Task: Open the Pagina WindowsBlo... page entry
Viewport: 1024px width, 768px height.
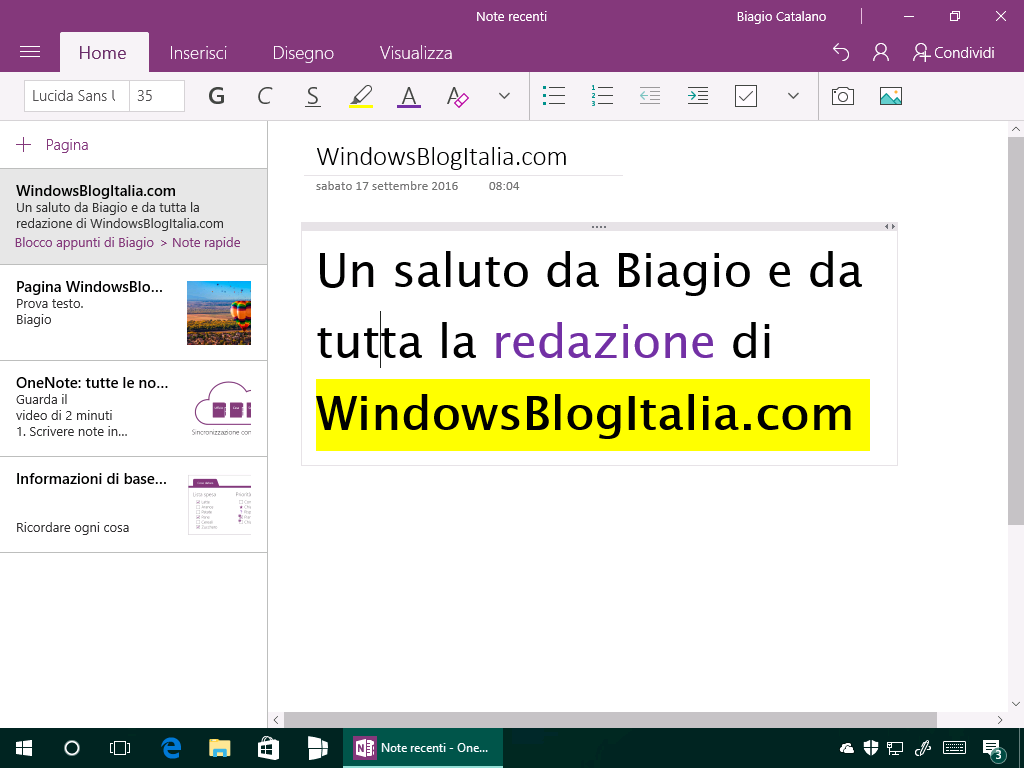Action: [x=133, y=313]
